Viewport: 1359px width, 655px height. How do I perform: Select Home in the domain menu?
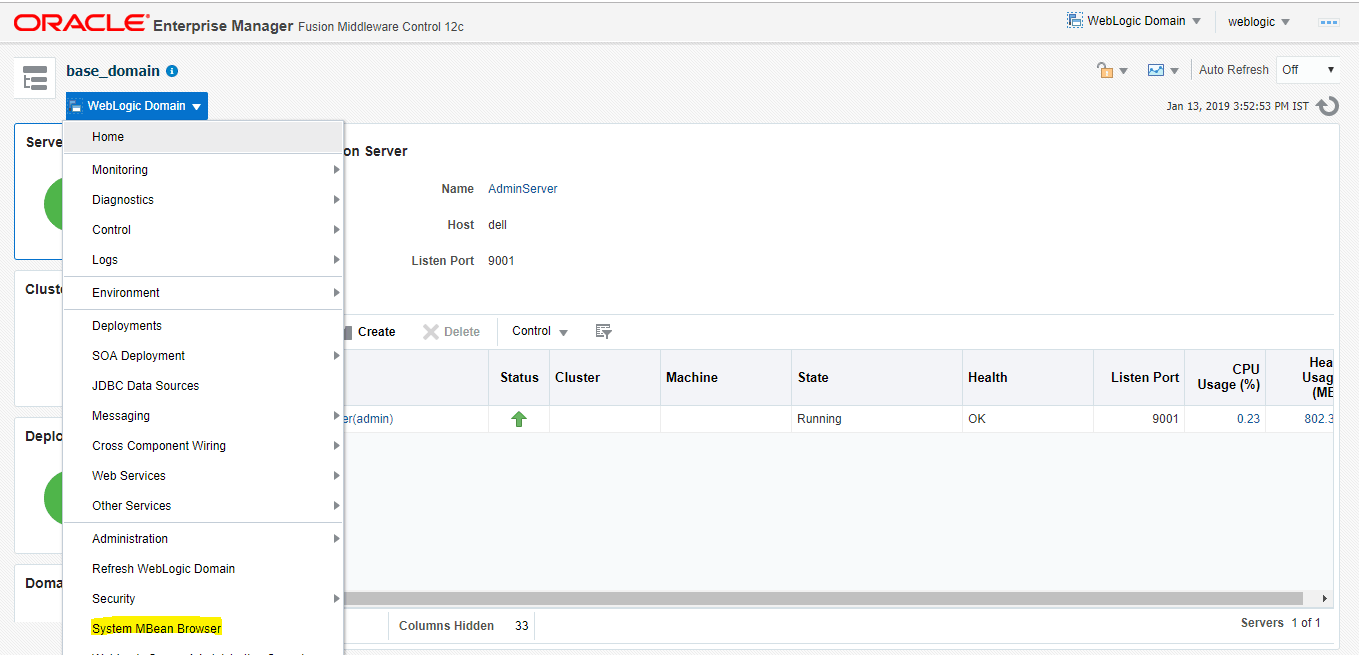click(203, 137)
